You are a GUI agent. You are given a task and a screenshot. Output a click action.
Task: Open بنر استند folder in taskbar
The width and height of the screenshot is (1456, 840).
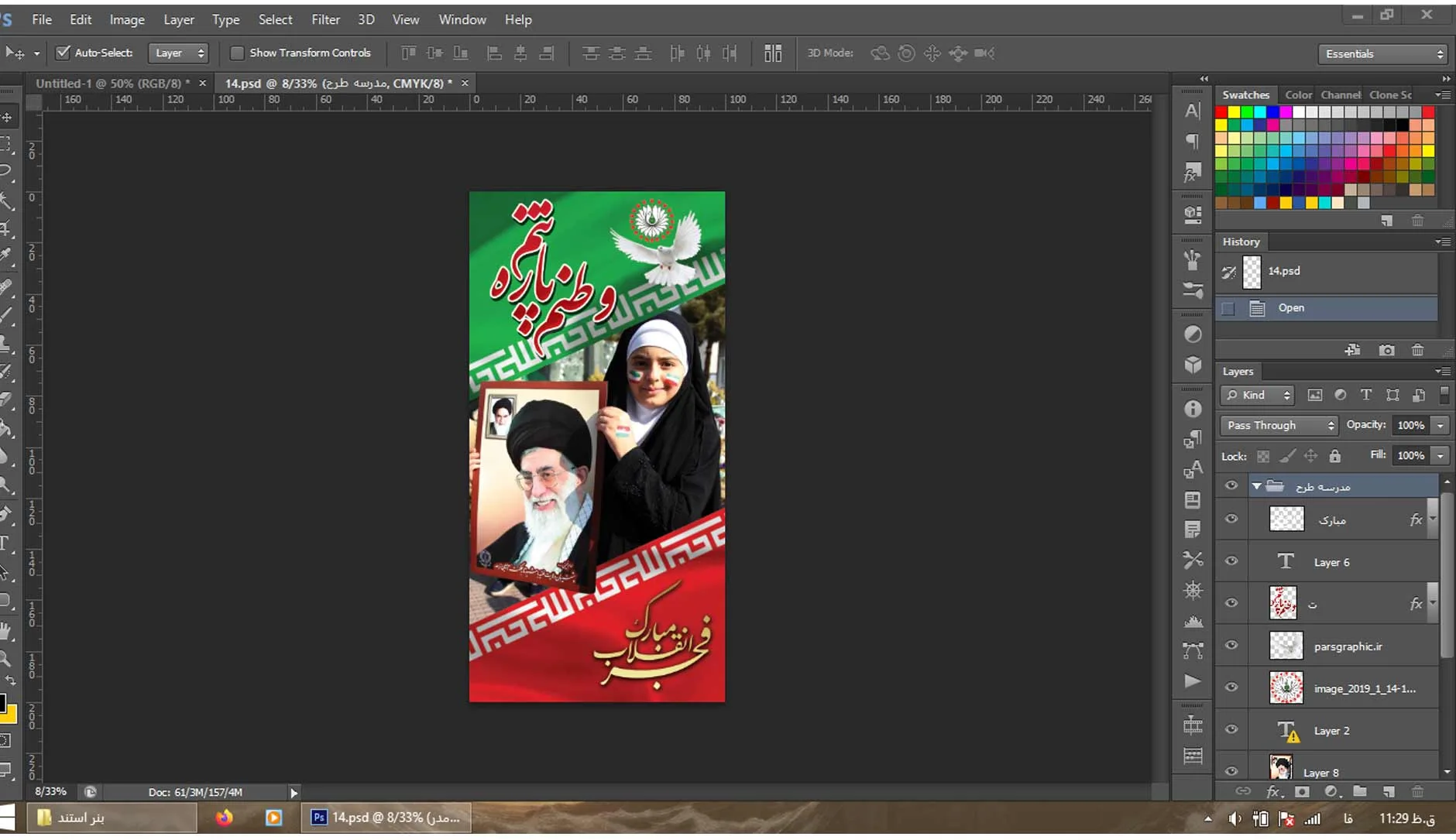tap(112, 818)
